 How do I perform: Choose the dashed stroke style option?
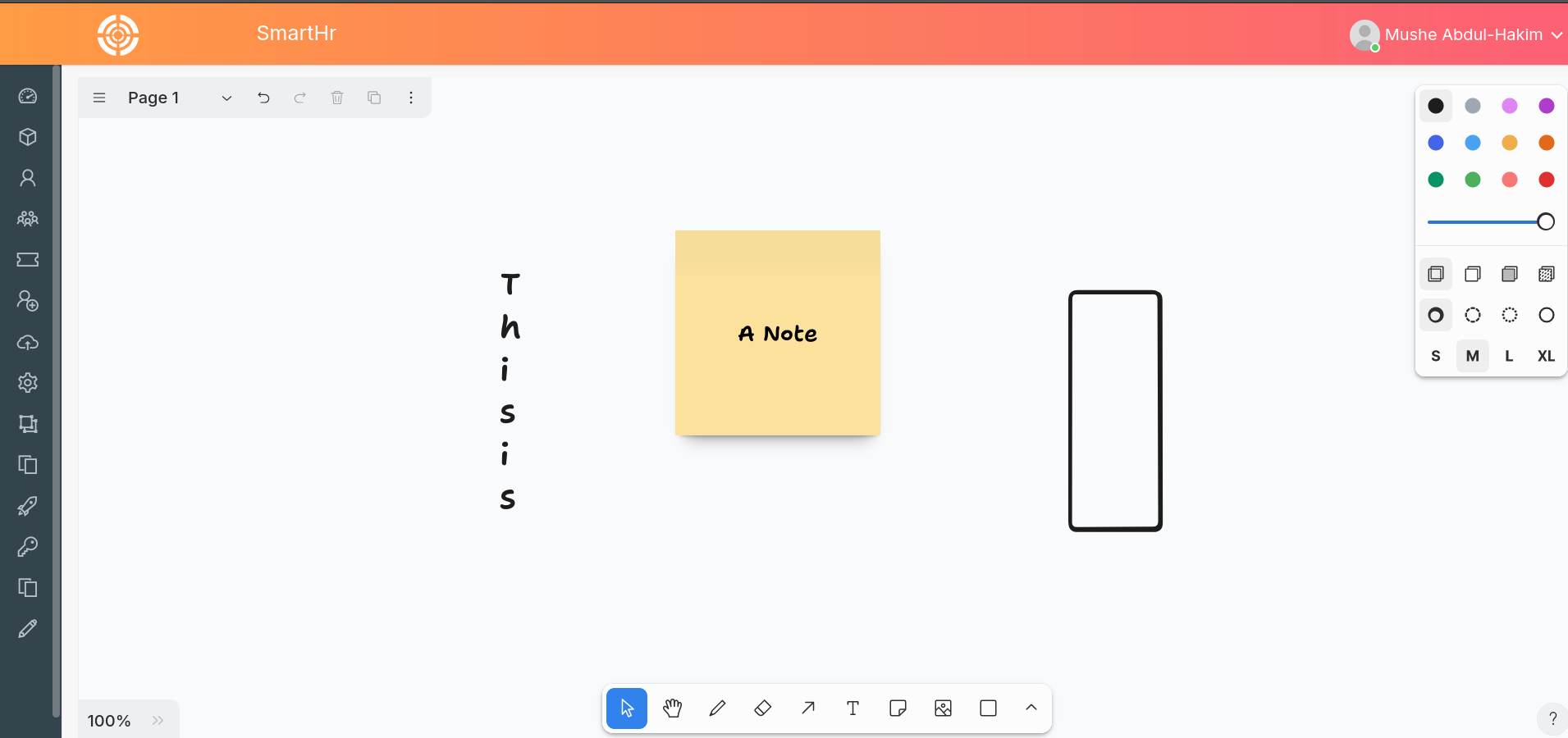click(x=1473, y=315)
